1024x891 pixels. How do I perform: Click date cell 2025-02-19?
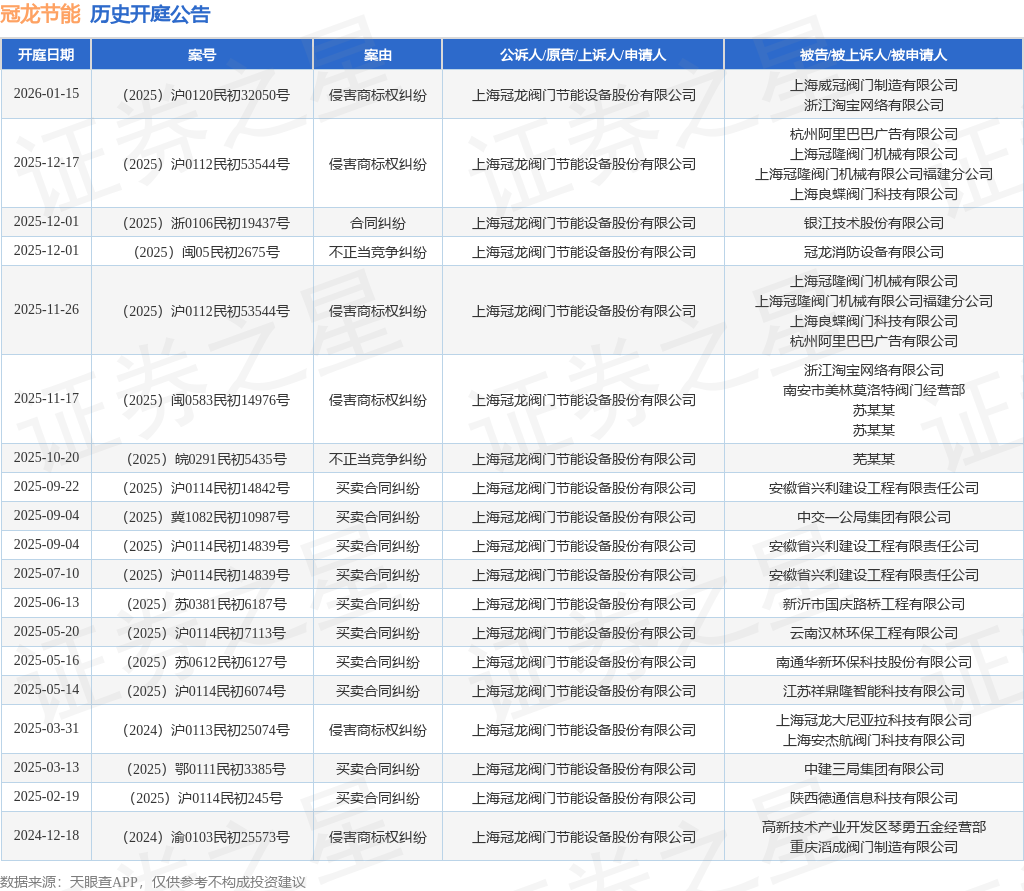pyautogui.click(x=46, y=796)
